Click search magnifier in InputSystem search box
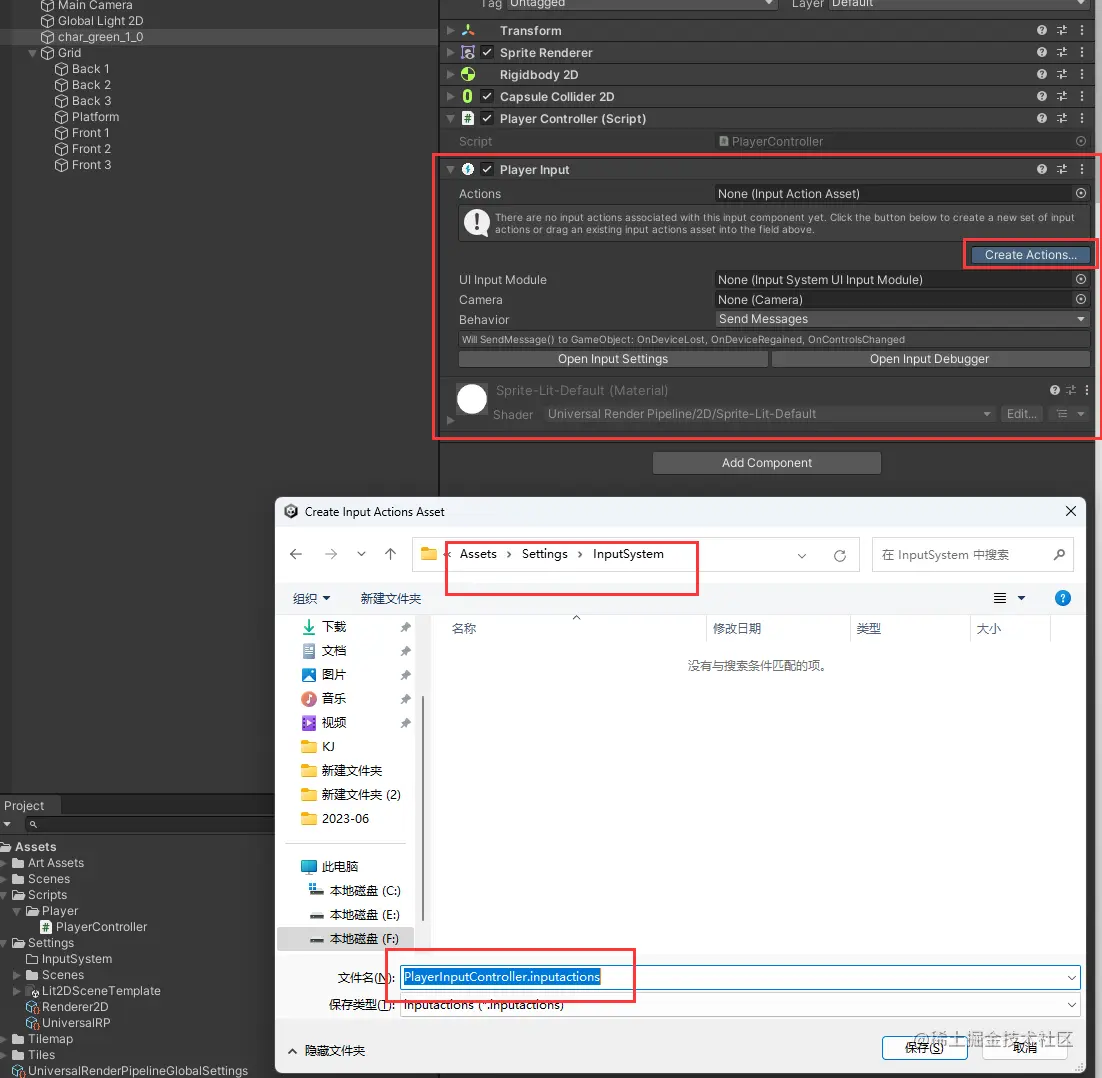The width and height of the screenshot is (1102, 1078). point(1059,554)
